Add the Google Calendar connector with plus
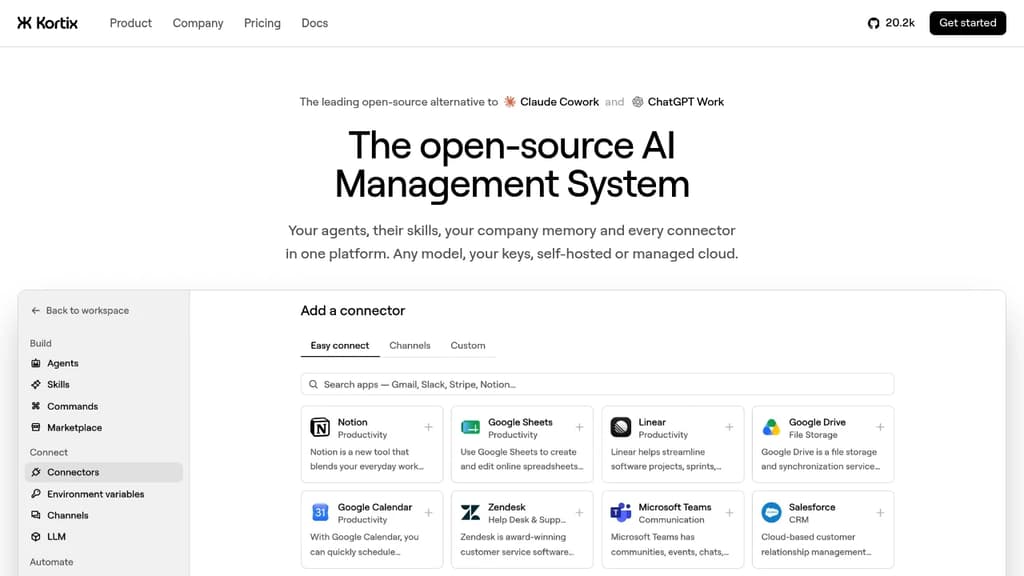The image size is (1024, 576). pyautogui.click(x=428, y=513)
